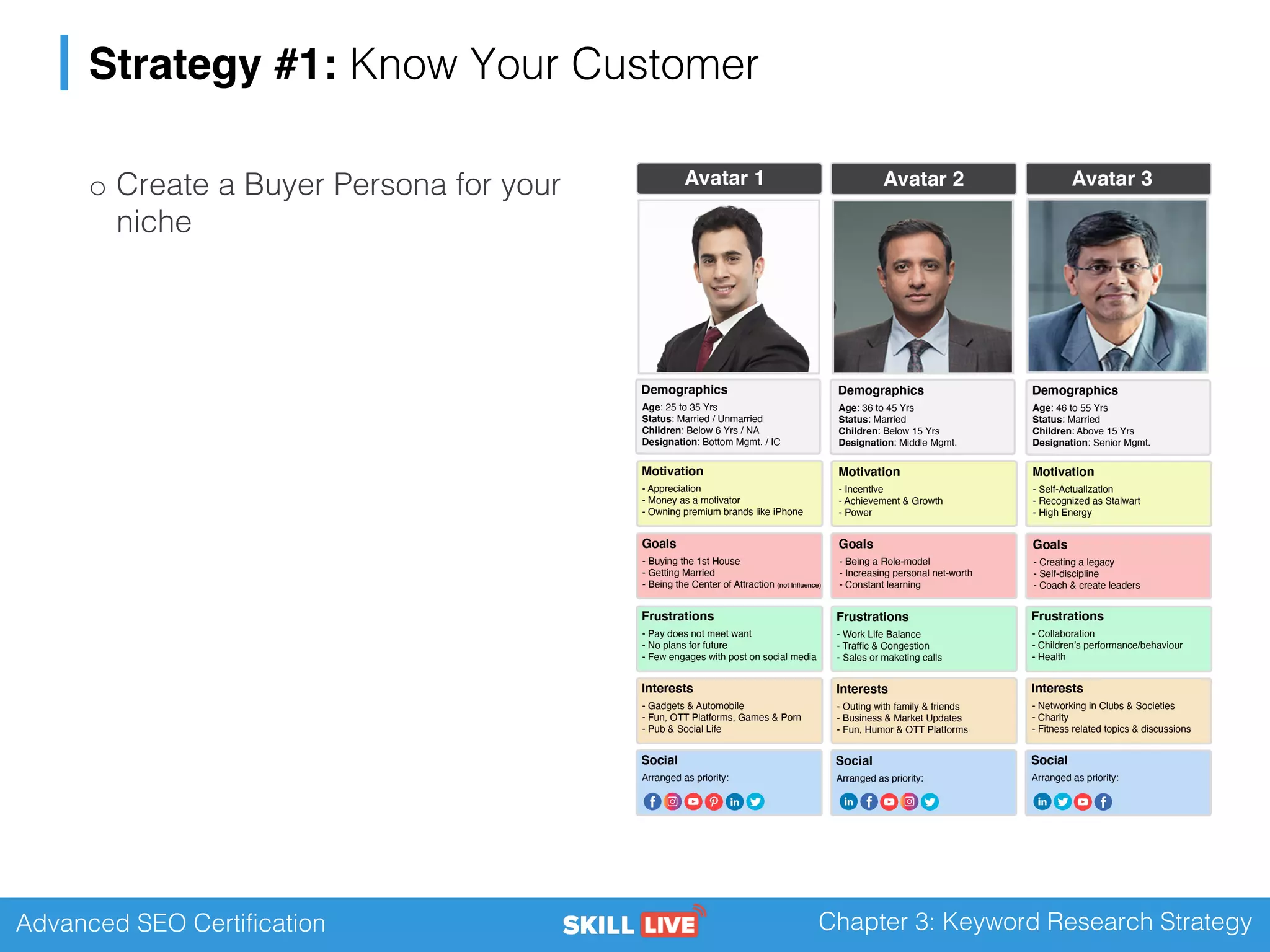
Task: Click Avatar 3's Twitter icon
Action: (x=1063, y=801)
